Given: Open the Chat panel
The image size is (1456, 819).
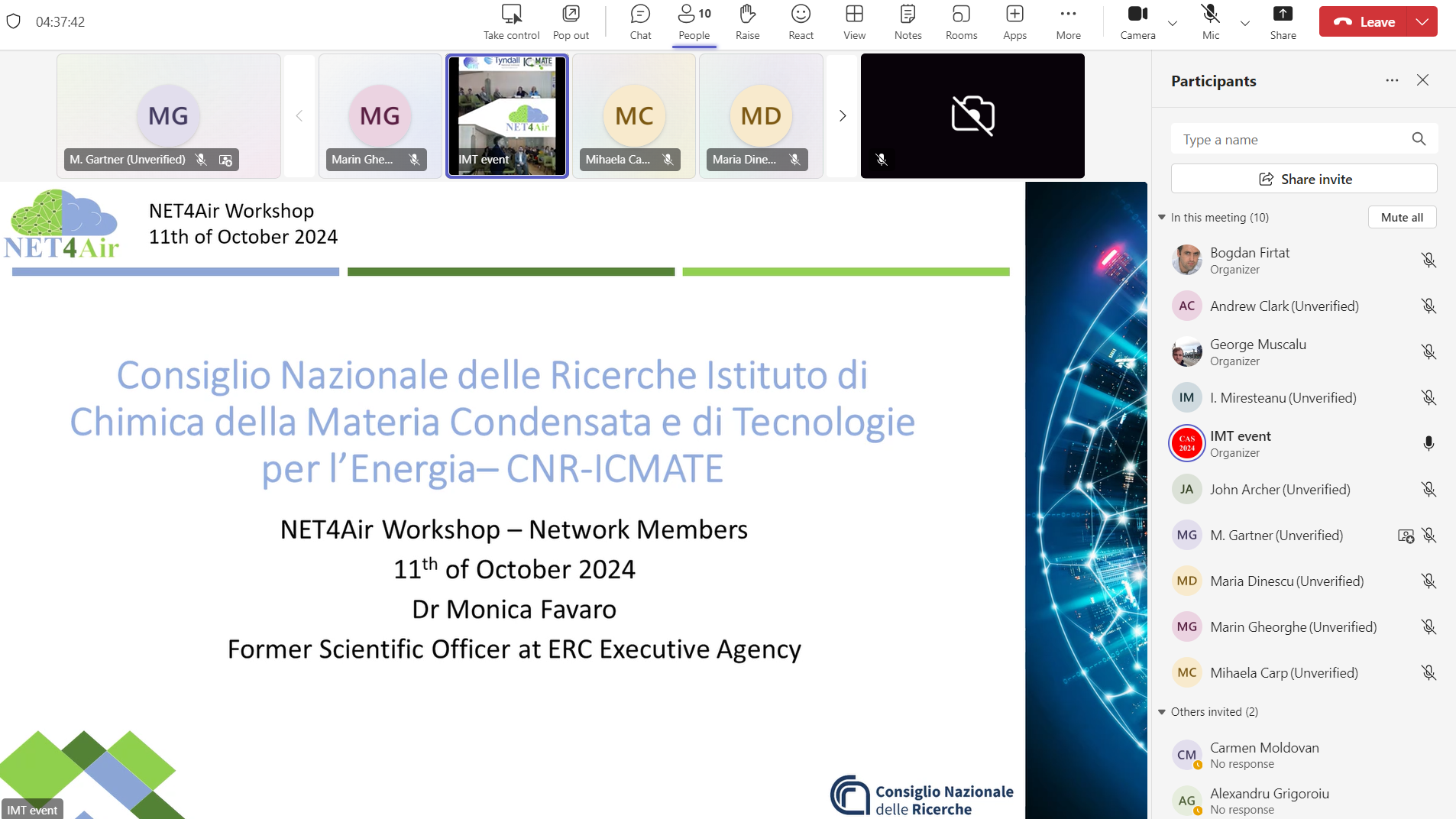Looking at the screenshot, I should [640, 22].
